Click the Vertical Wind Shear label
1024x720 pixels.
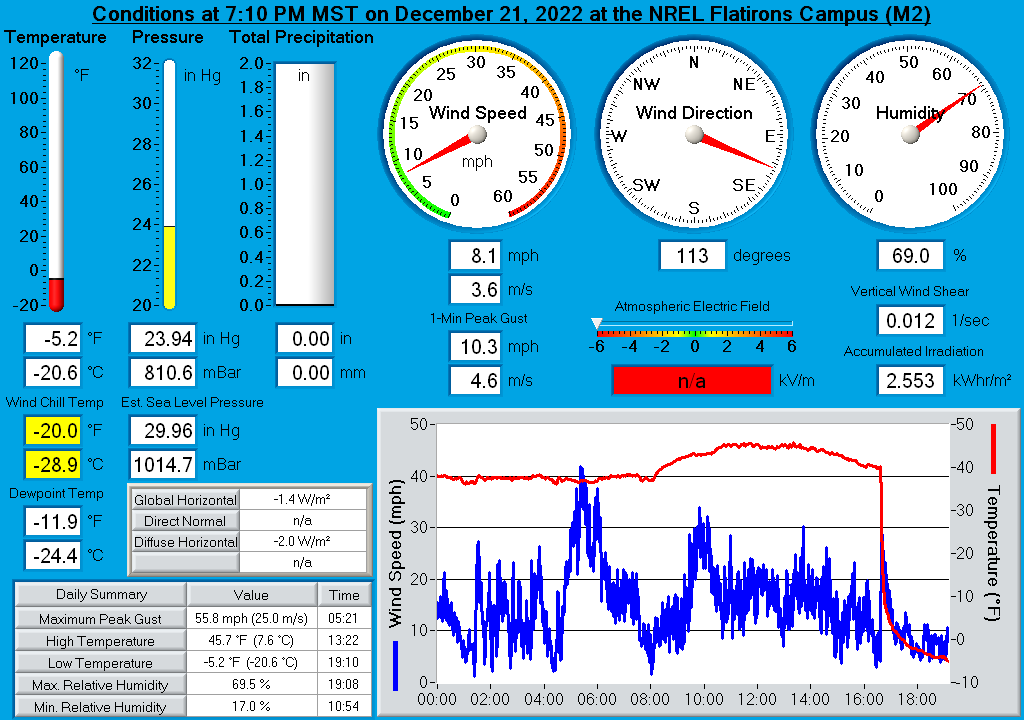[910, 291]
